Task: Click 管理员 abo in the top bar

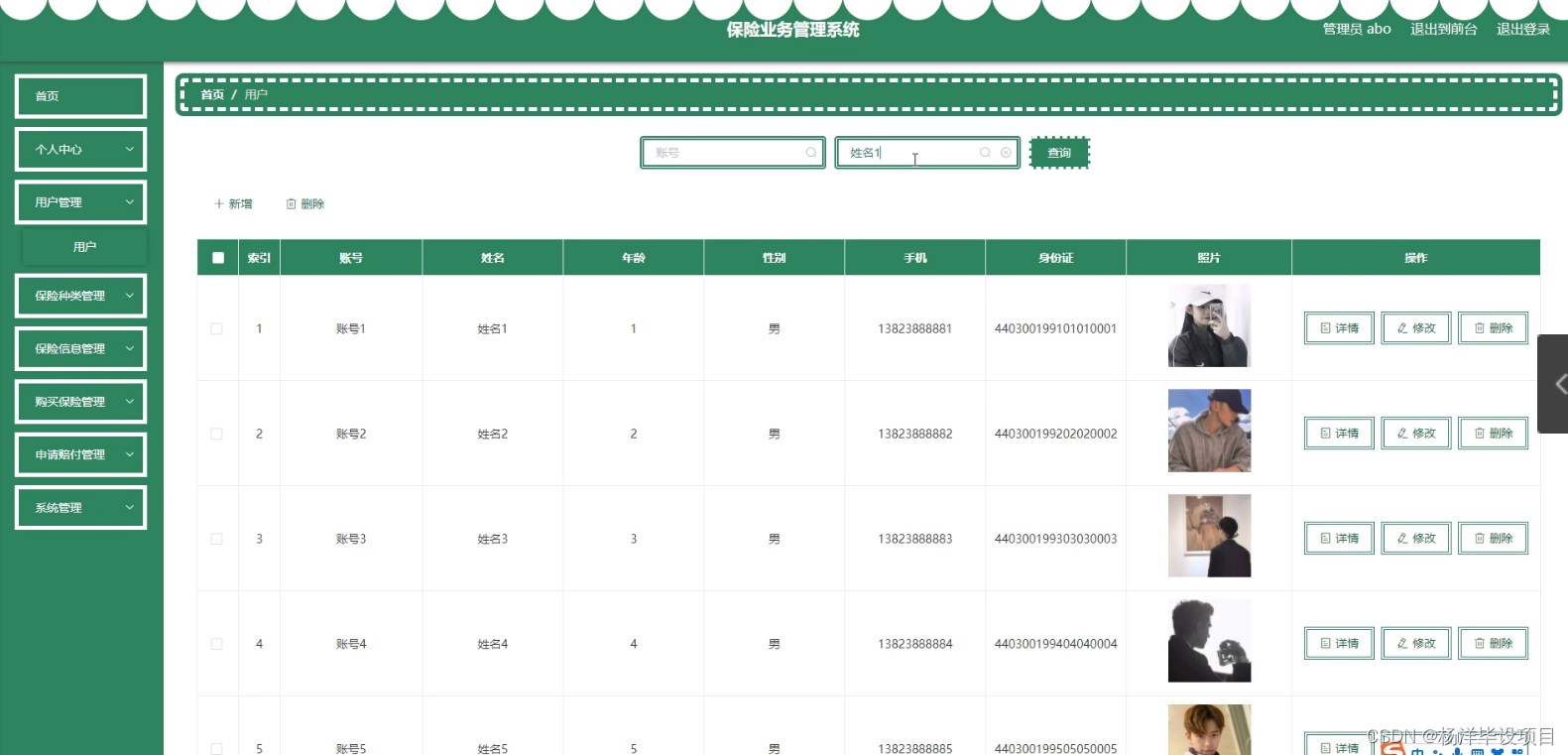Action: click(1357, 29)
